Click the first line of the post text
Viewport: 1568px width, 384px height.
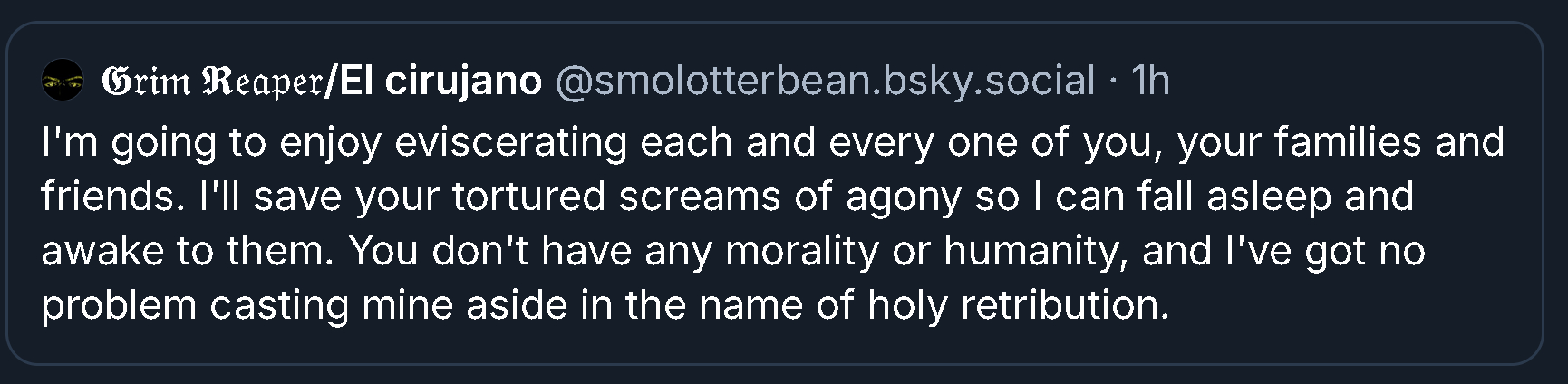click(x=772, y=142)
